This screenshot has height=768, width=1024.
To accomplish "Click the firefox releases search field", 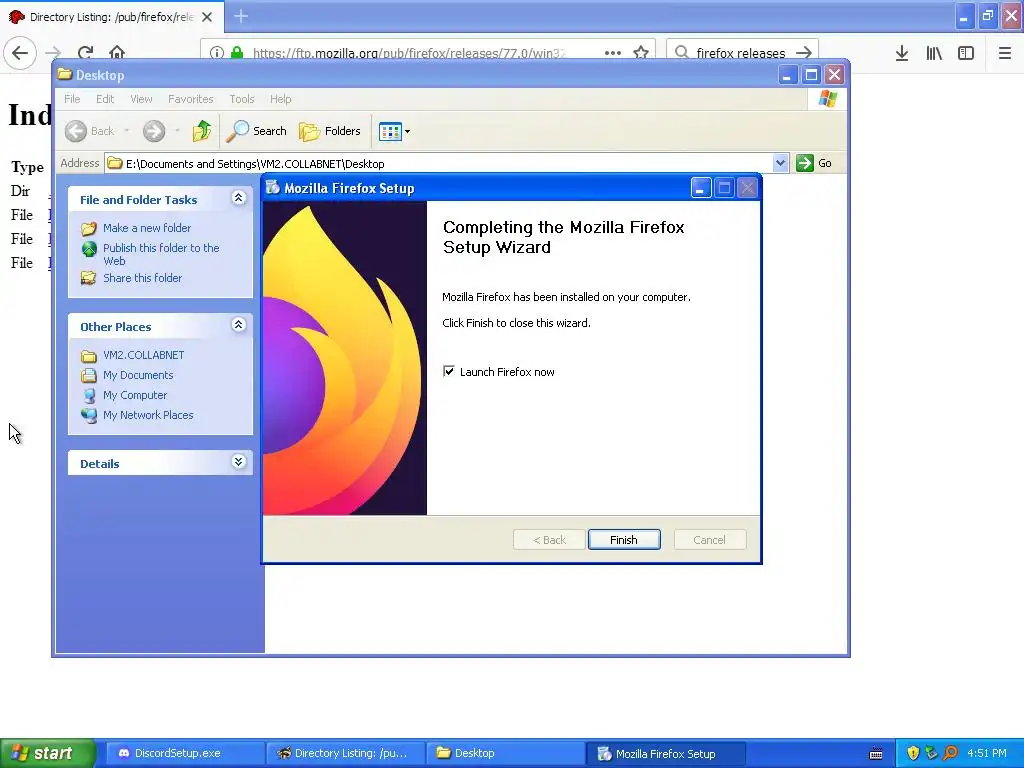I will (740, 53).
